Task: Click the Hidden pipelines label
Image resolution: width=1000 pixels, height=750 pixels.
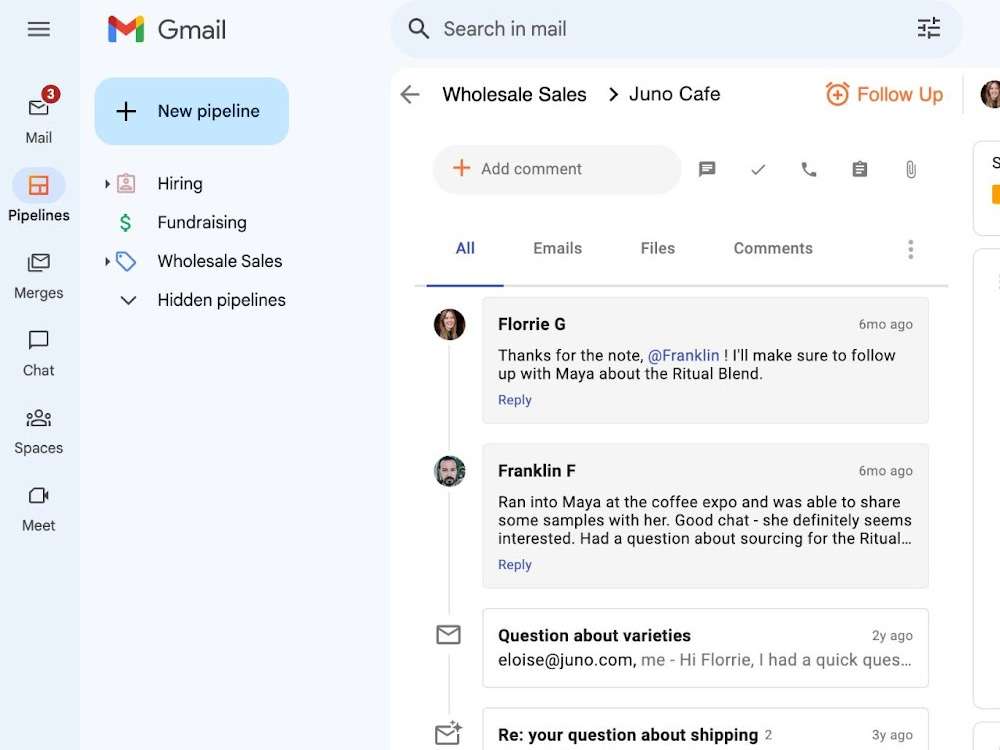Action: [x=221, y=300]
